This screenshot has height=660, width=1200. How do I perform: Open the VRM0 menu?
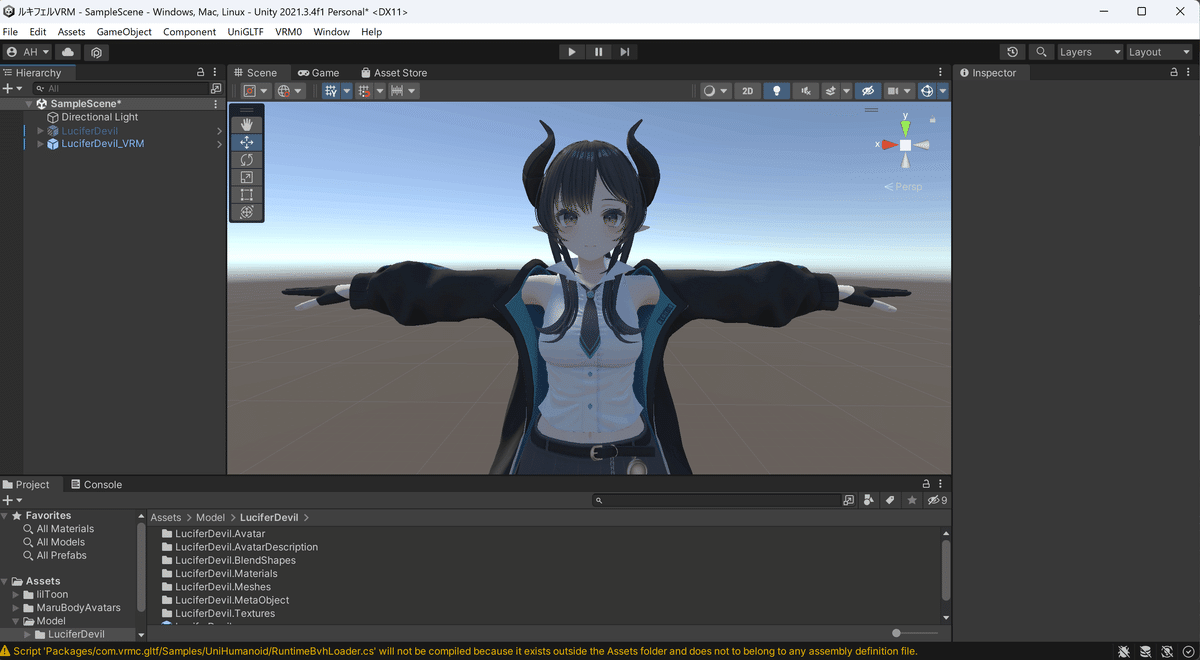click(288, 32)
